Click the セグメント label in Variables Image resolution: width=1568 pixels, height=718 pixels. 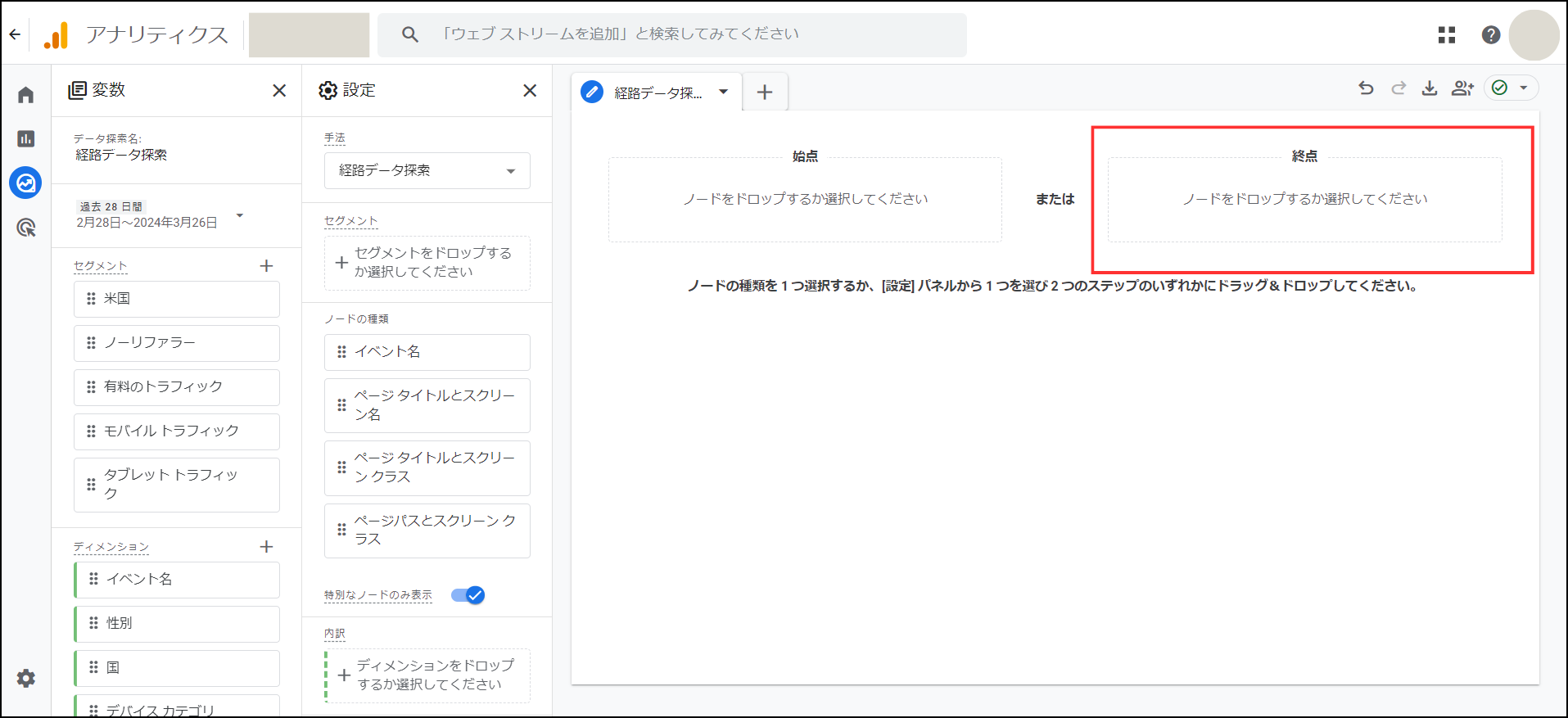click(101, 266)
